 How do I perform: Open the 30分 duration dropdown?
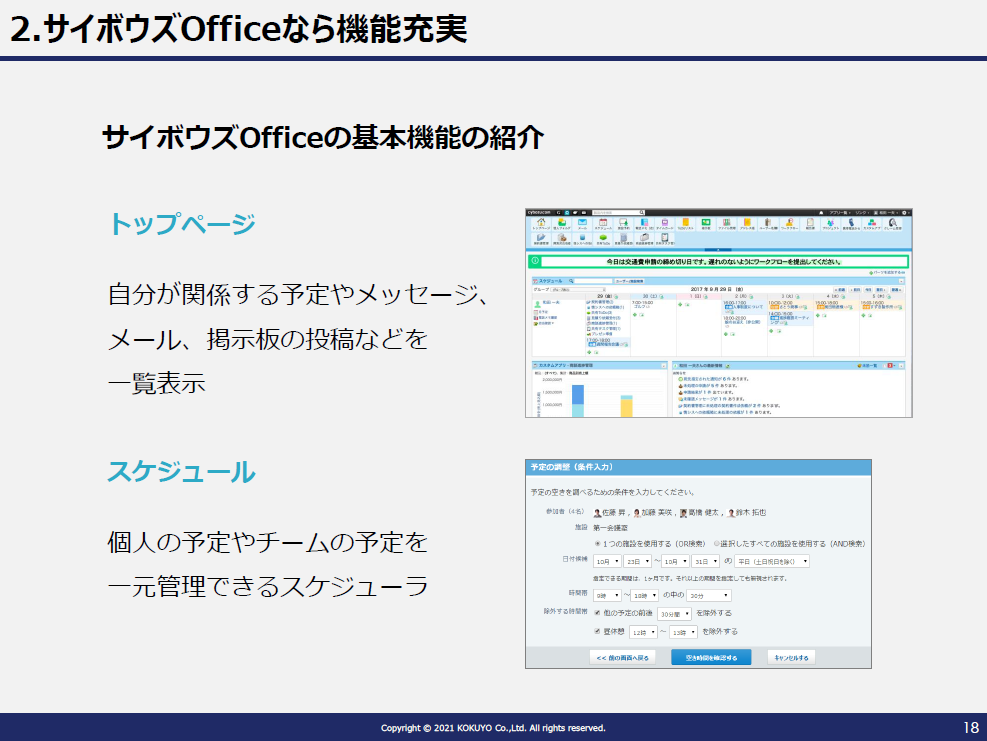(x=709, y=595)
